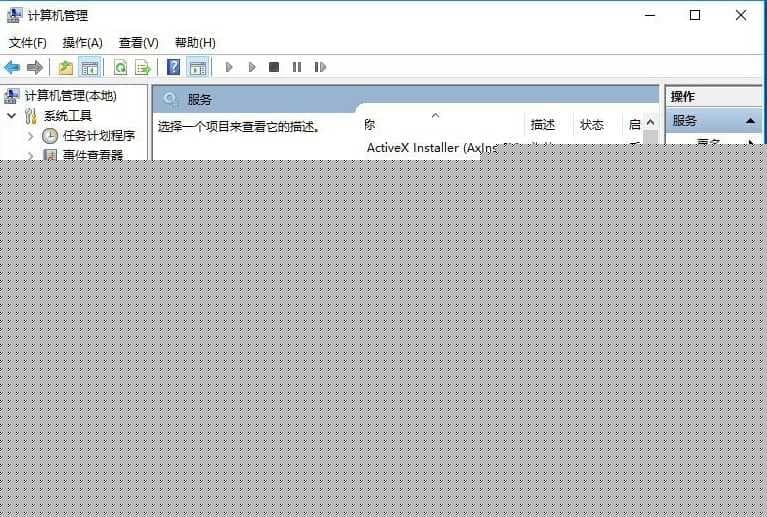Open the 帮助(H) menu

tap(195, 43)
